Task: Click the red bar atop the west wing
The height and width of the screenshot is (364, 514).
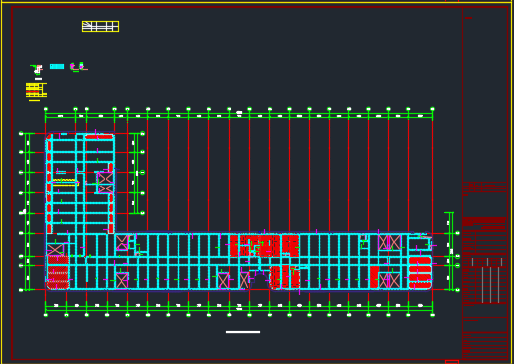Action: 99,137
